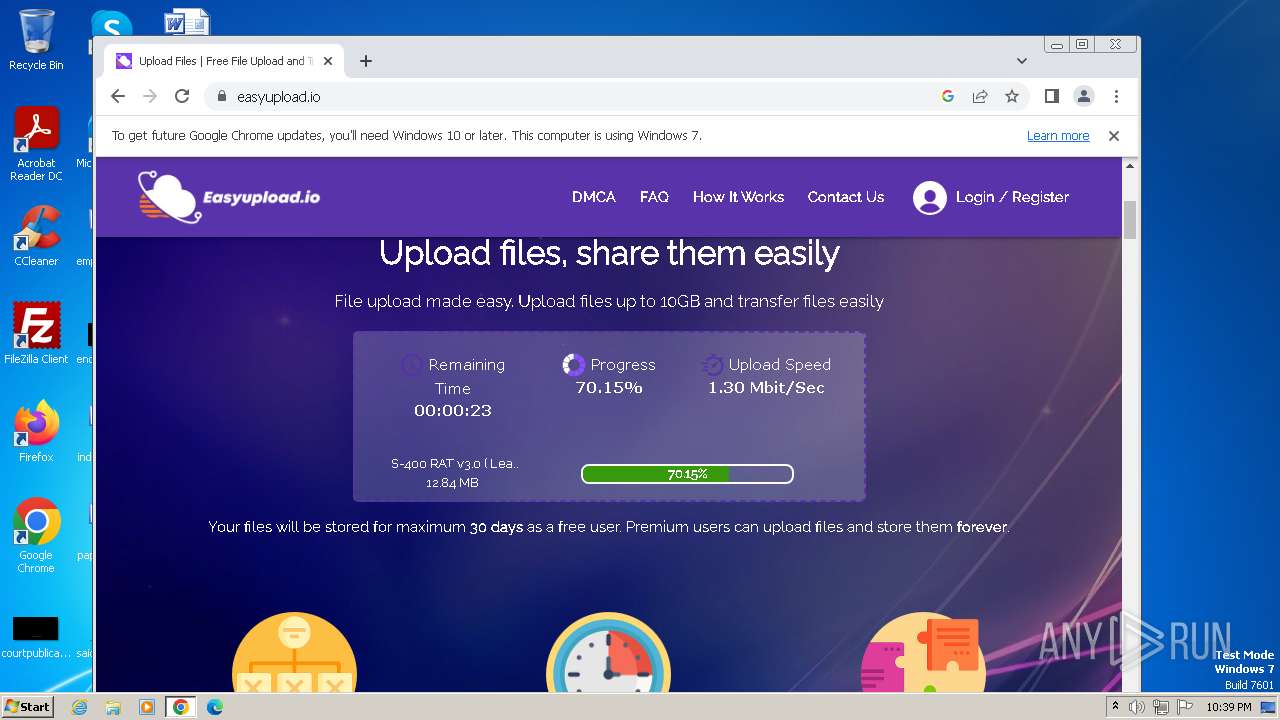Open the user avatar icon next to Login
The height and width of the screenshot is (720, 1280).
click(x=929, y=198)
